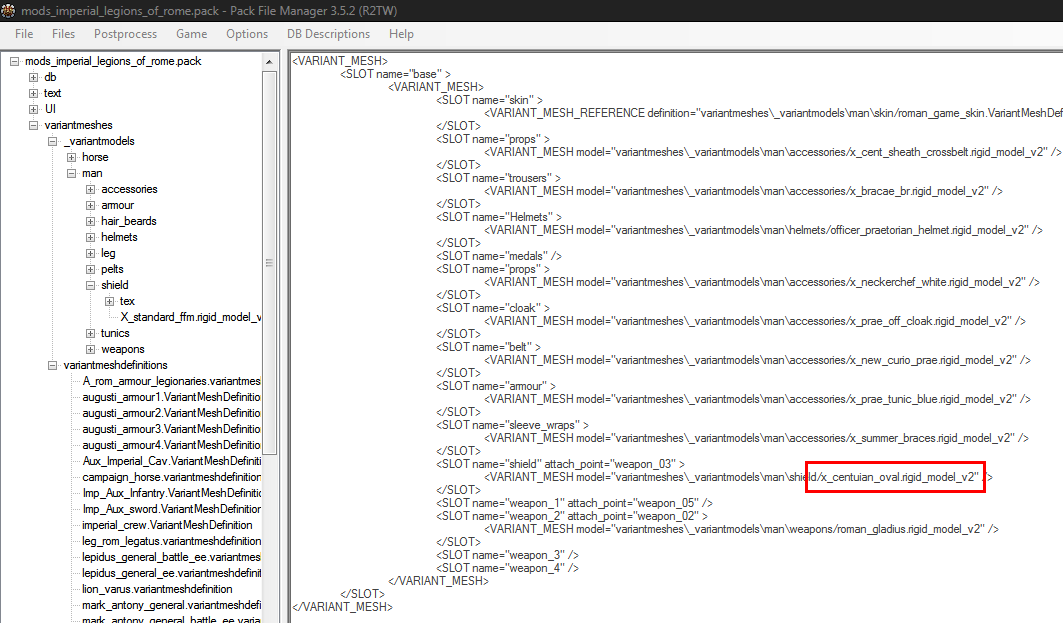Viewport: 1063px width, 623px height.
Task: Click the SLOT name="base" line
Action: (395, 74)
